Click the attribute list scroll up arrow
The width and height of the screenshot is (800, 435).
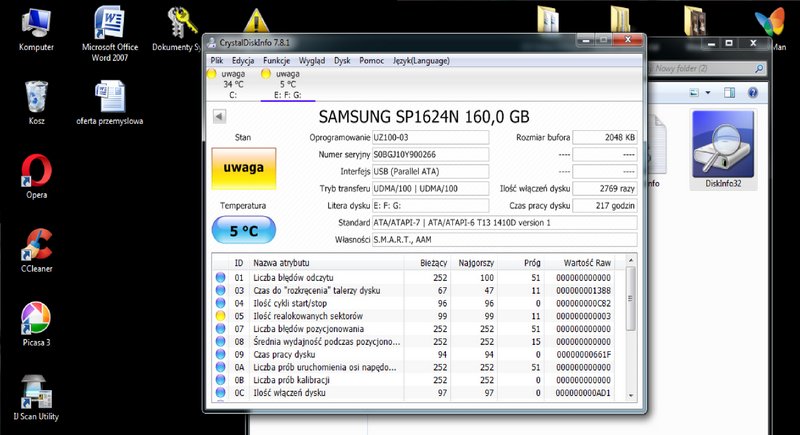[x=631, y=261]
